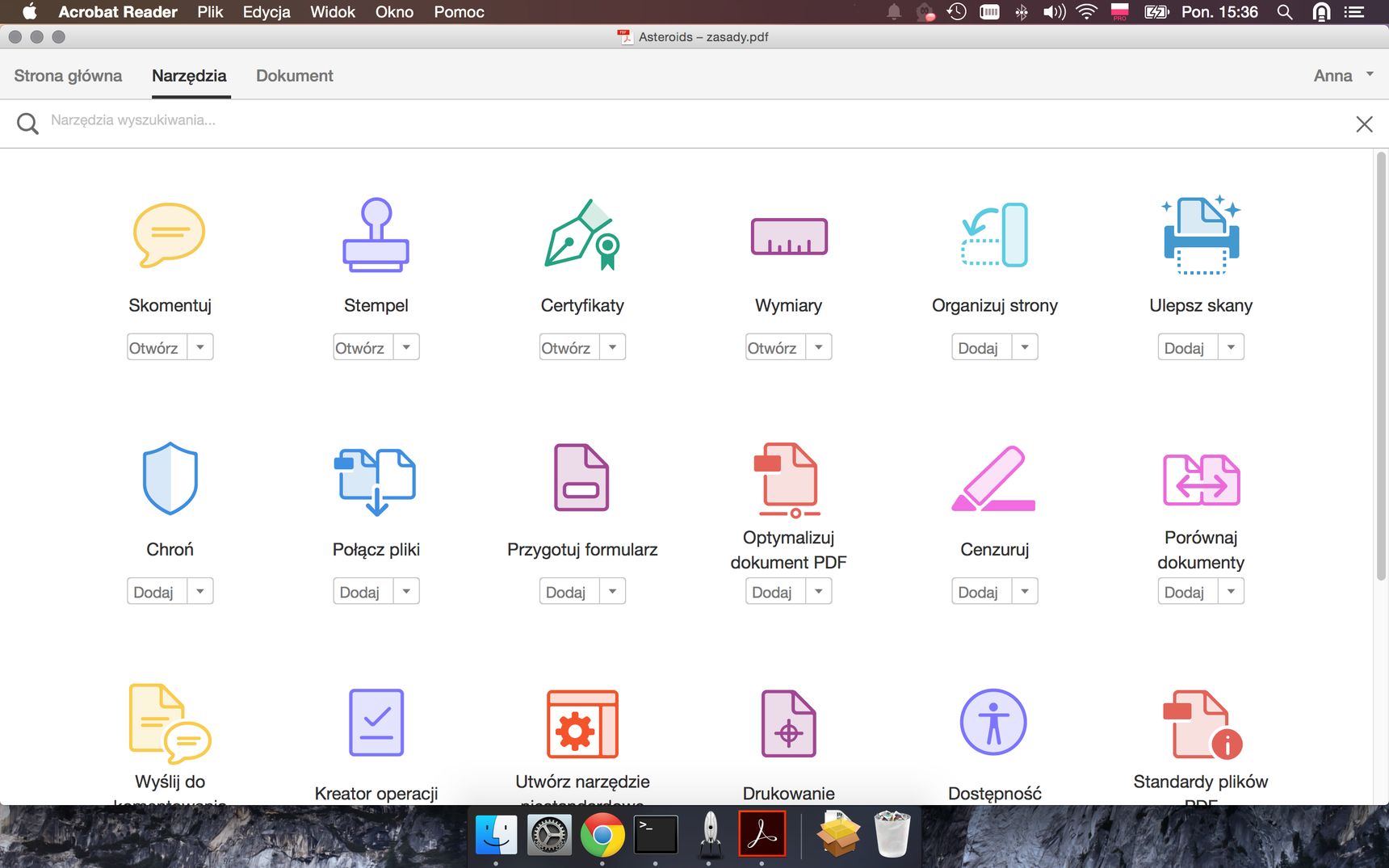1389x868 pixels.
Task: Click the volume icon in menu bar
Action: [x=1054, y=11]
